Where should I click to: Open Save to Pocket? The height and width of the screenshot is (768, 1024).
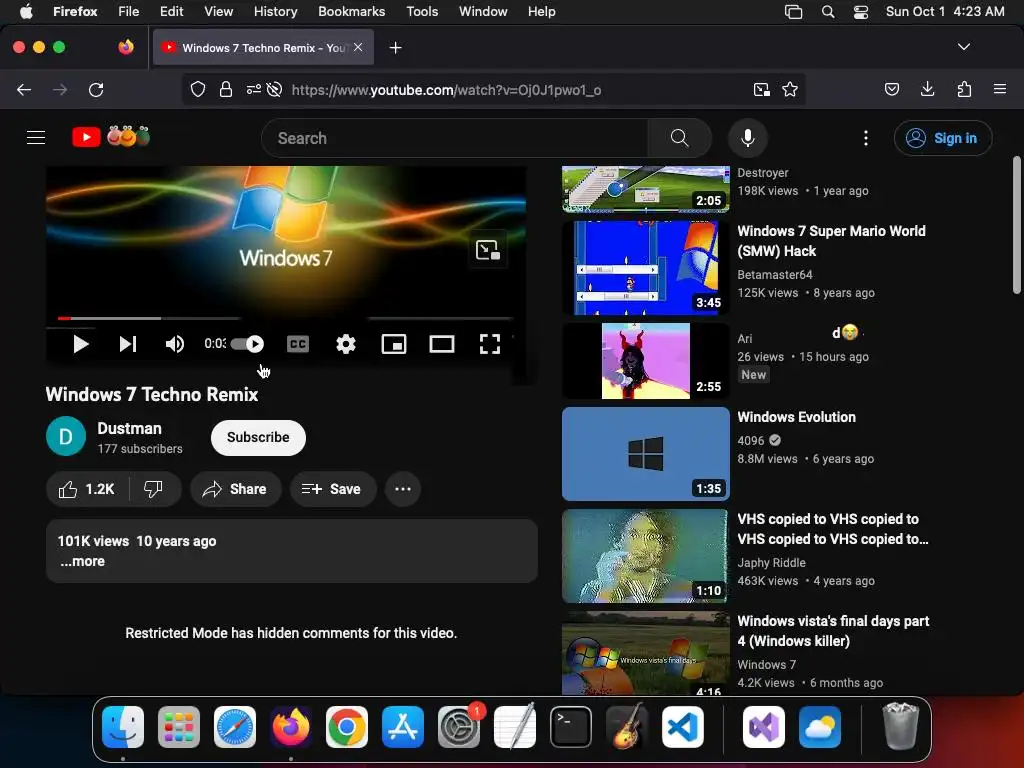[x=891, y=89]
